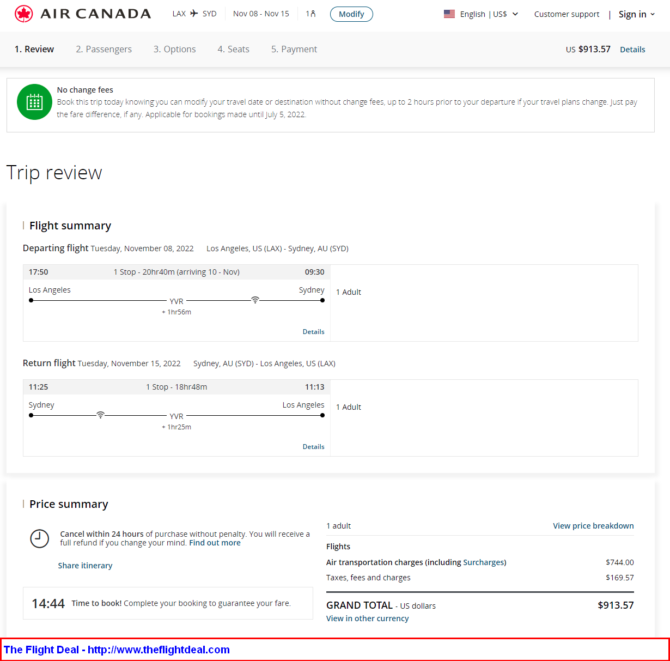This screenshot has height=661, width=670.
Task: Click Find out more about cancellation
Action: point(215,543)
